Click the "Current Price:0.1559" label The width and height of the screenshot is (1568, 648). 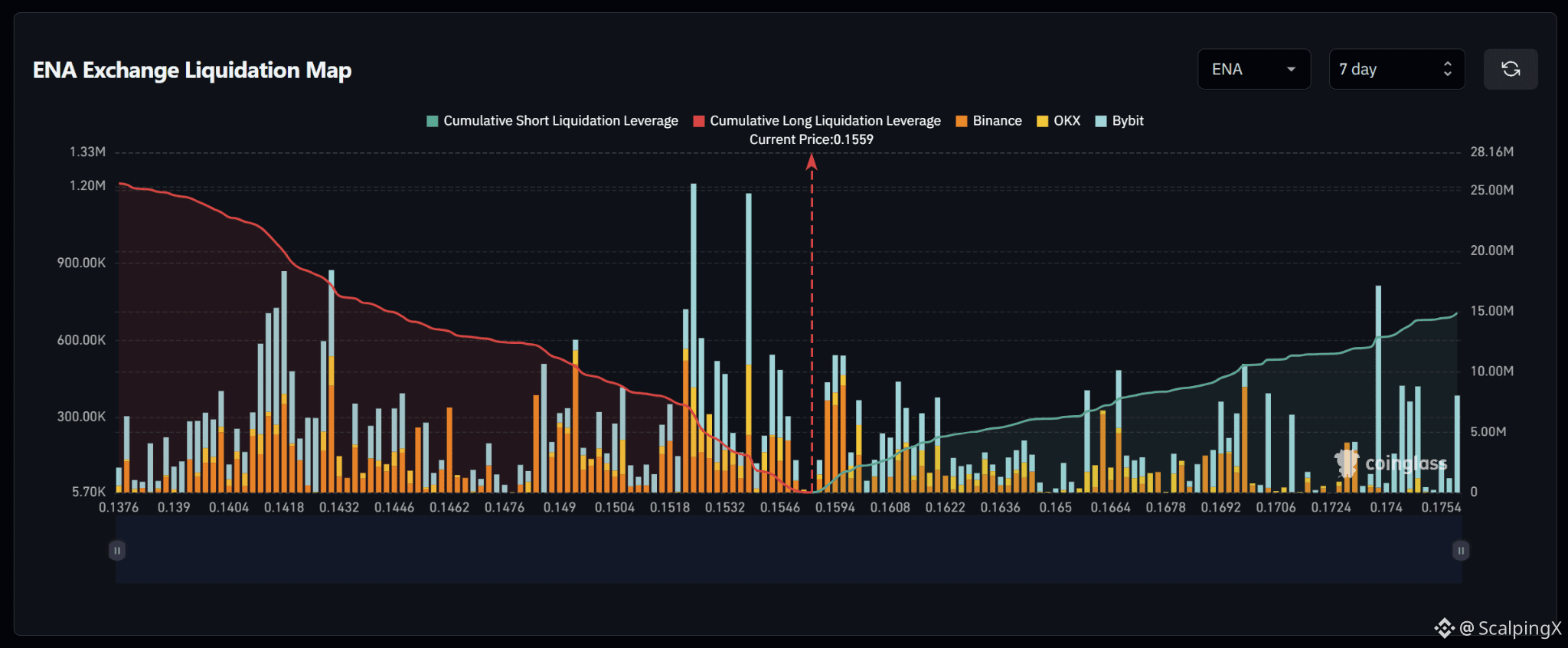click(812, 139)
